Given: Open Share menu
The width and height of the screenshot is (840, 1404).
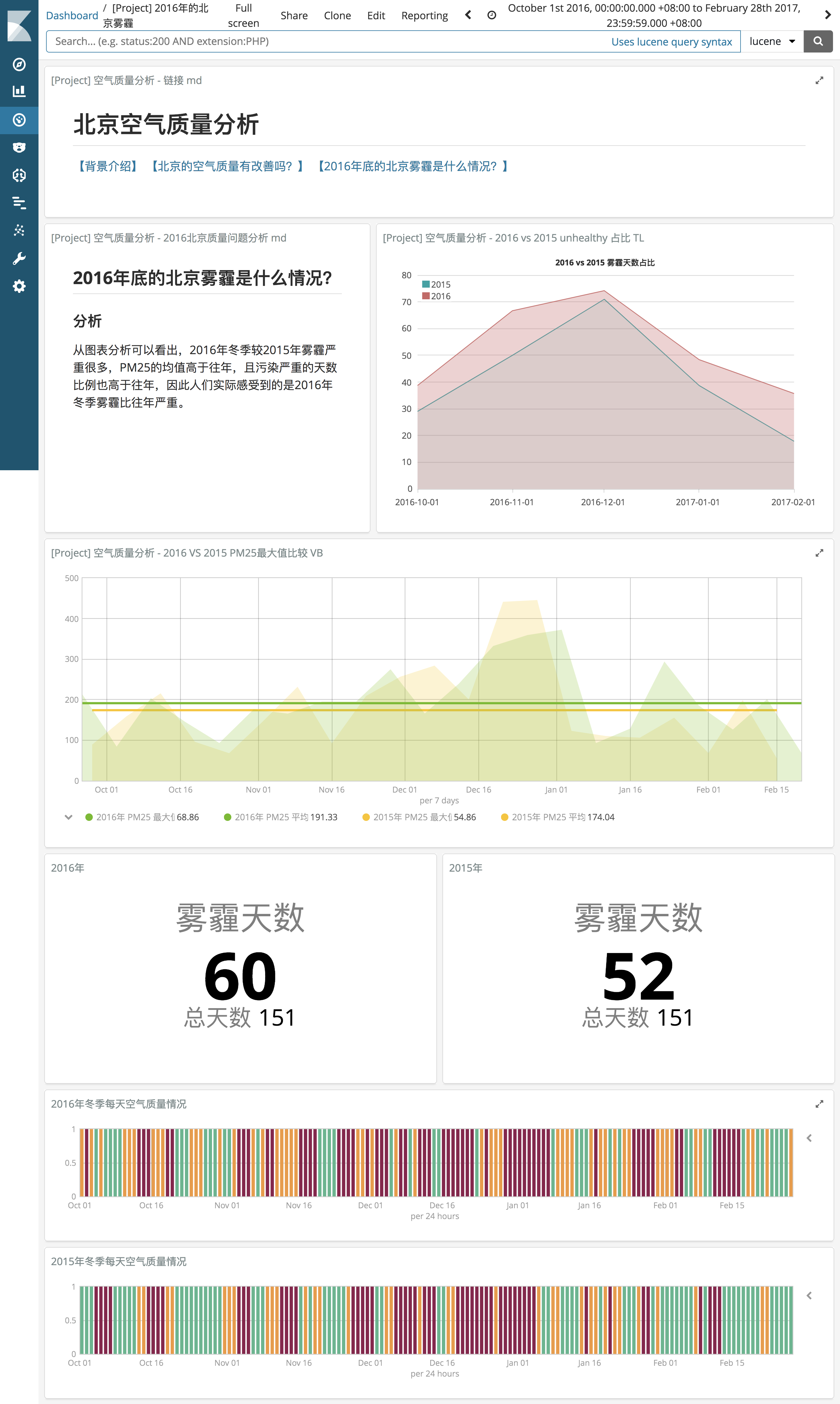Looking at the screenshot, I should (294, 15).
